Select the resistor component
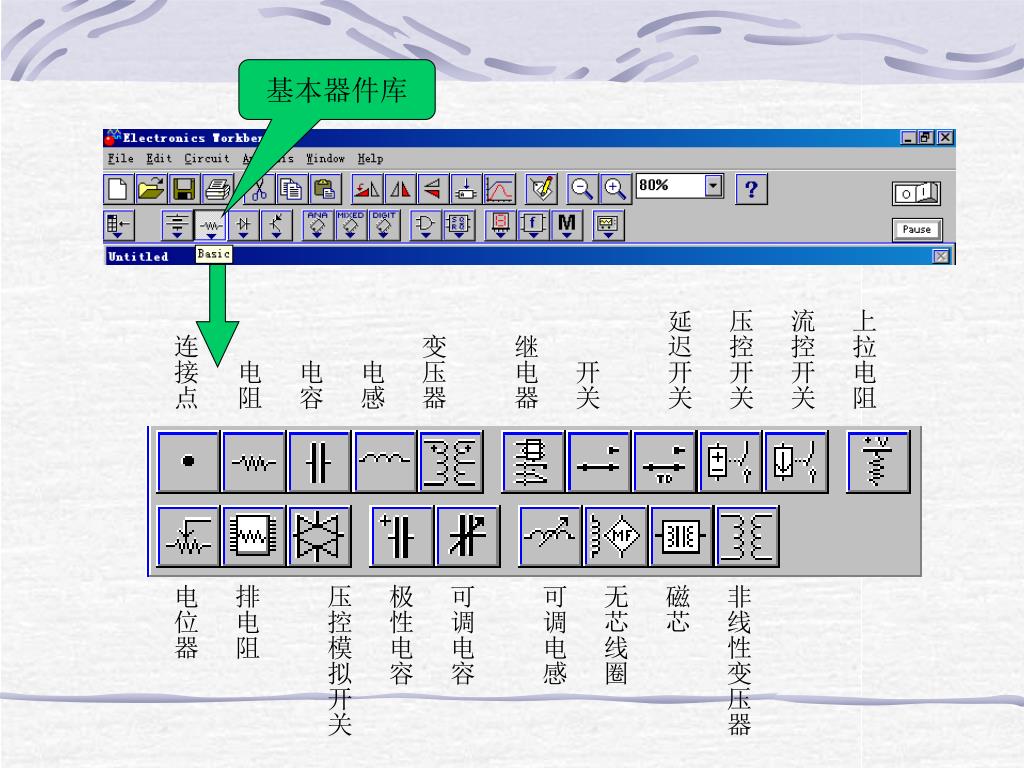 pyautogui.click(x=254, y=461)
